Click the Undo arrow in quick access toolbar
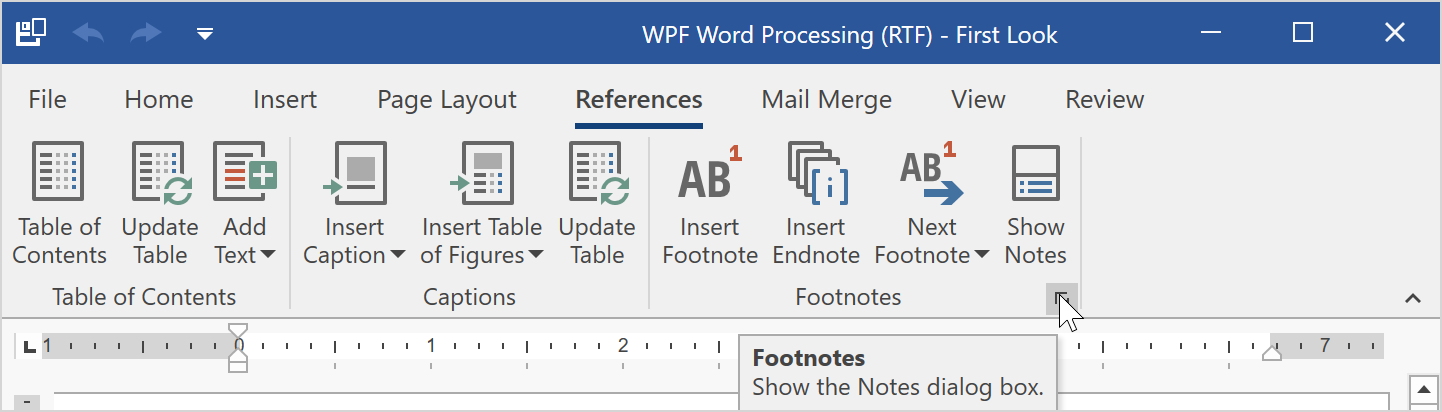 [88, 34]
